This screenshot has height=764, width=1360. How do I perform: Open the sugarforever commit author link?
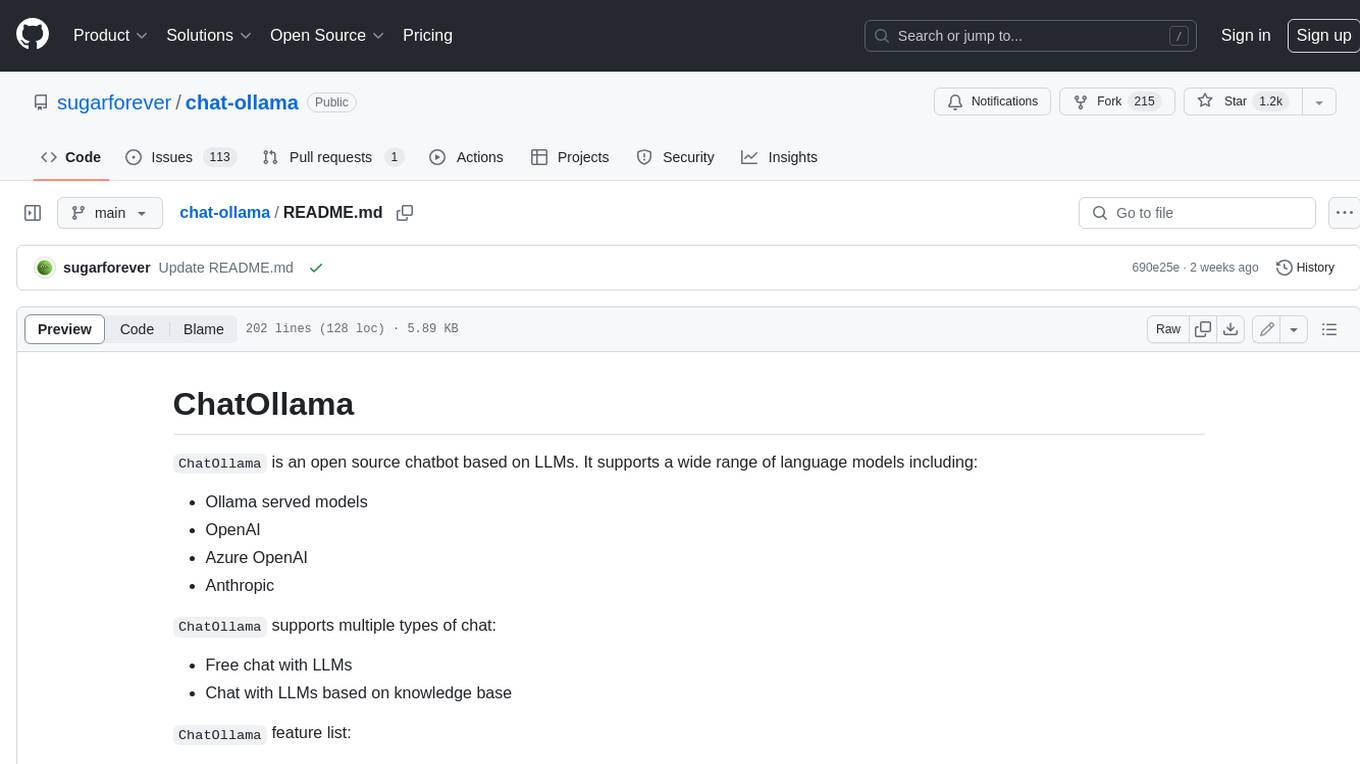[x=106, y=268]
